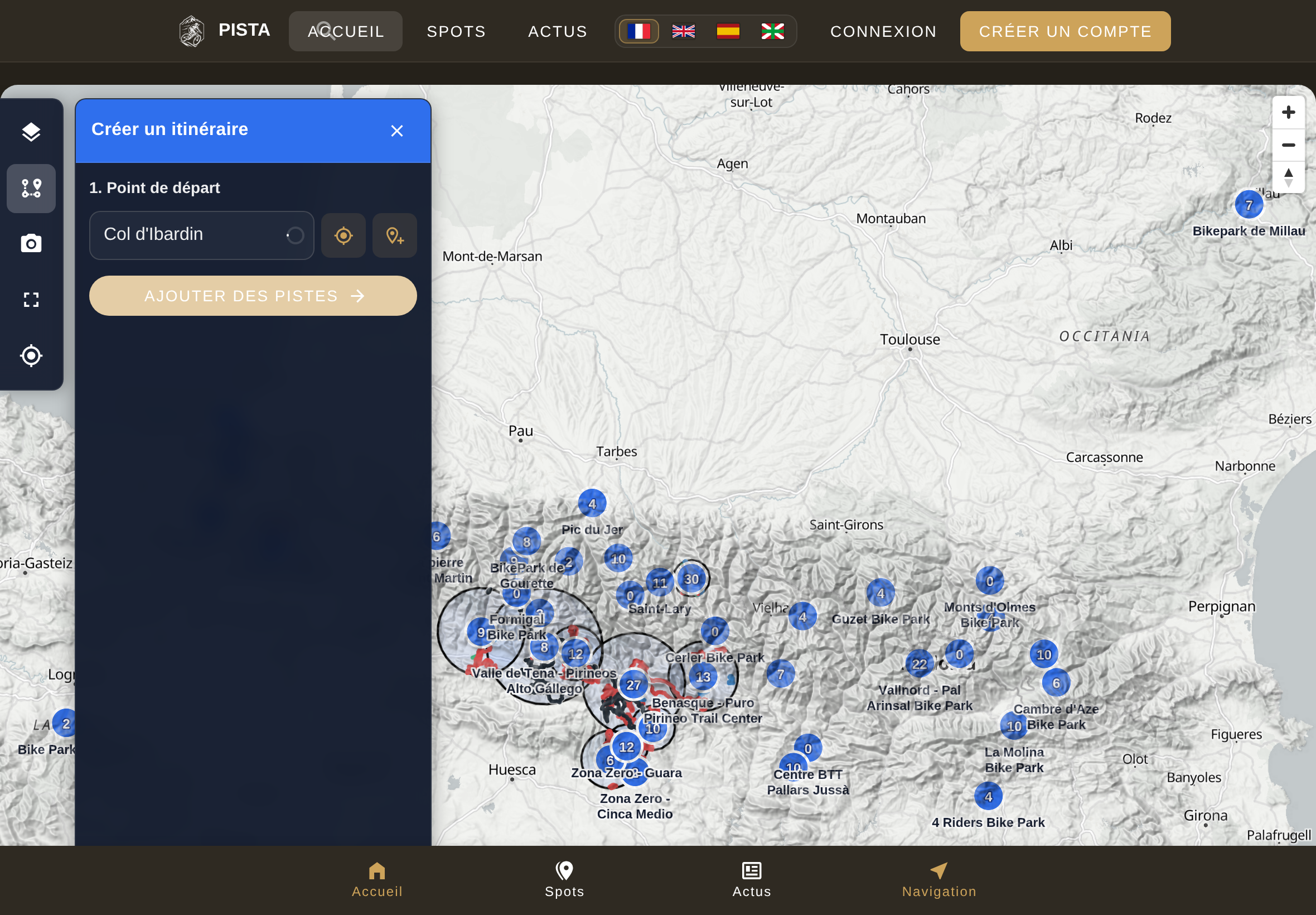Click 4 Riders Bike Park marker
1316x915 pixels.
click(988, 796)
